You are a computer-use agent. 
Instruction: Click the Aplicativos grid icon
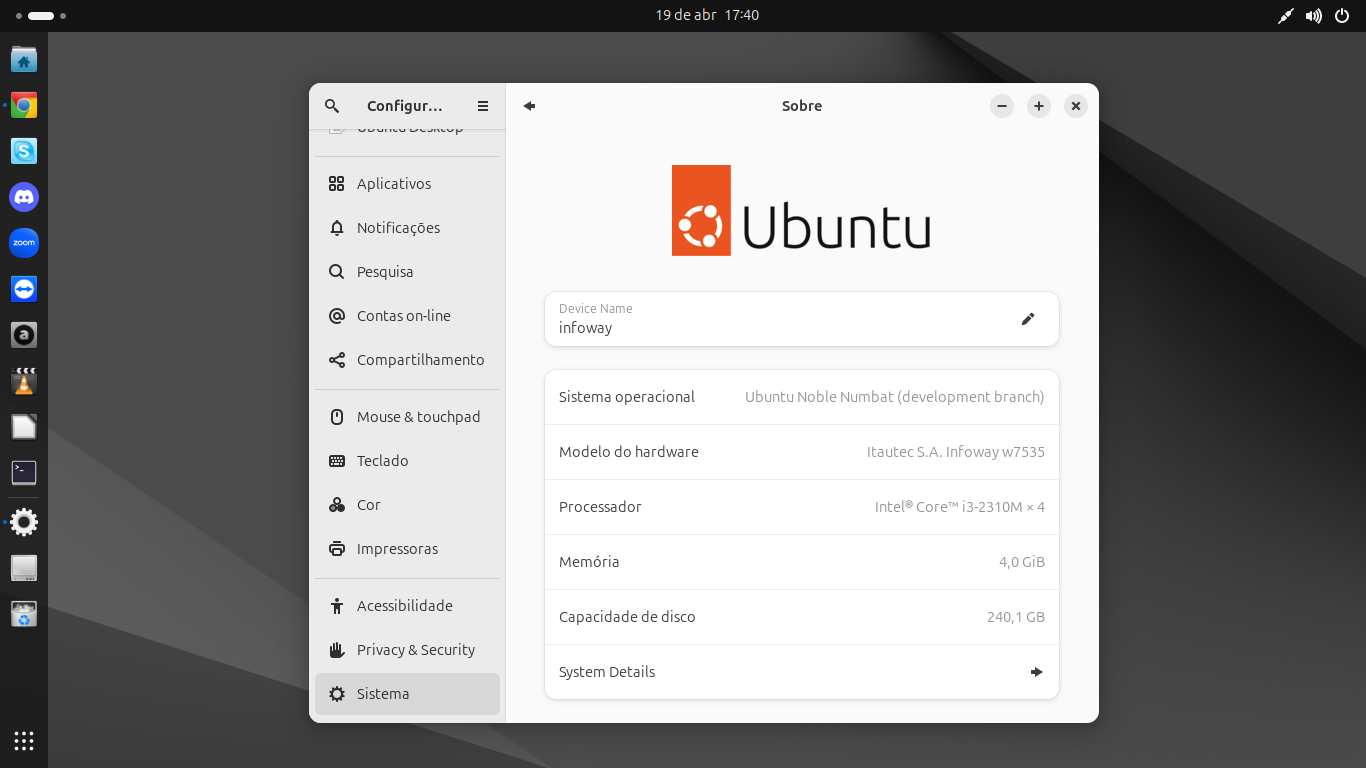337,184
